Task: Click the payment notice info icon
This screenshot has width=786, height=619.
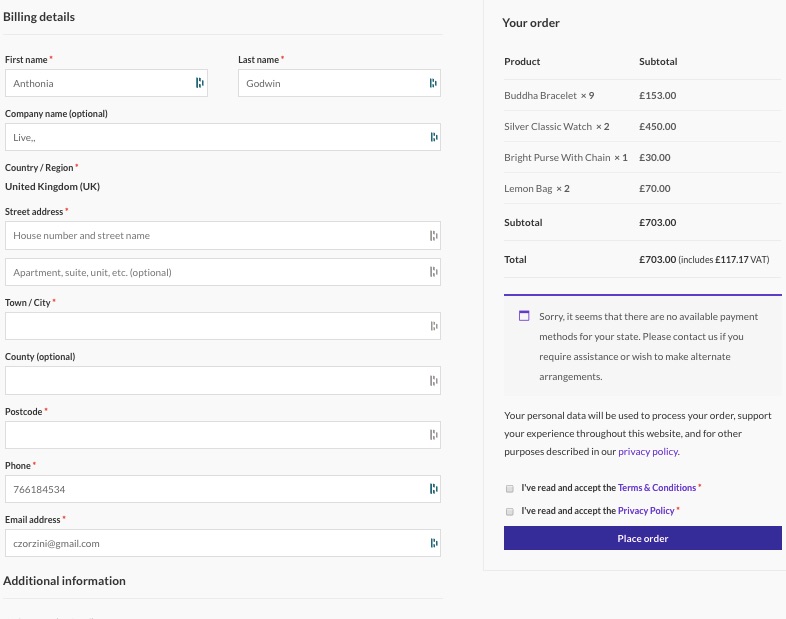Action: tap(524, 316)
